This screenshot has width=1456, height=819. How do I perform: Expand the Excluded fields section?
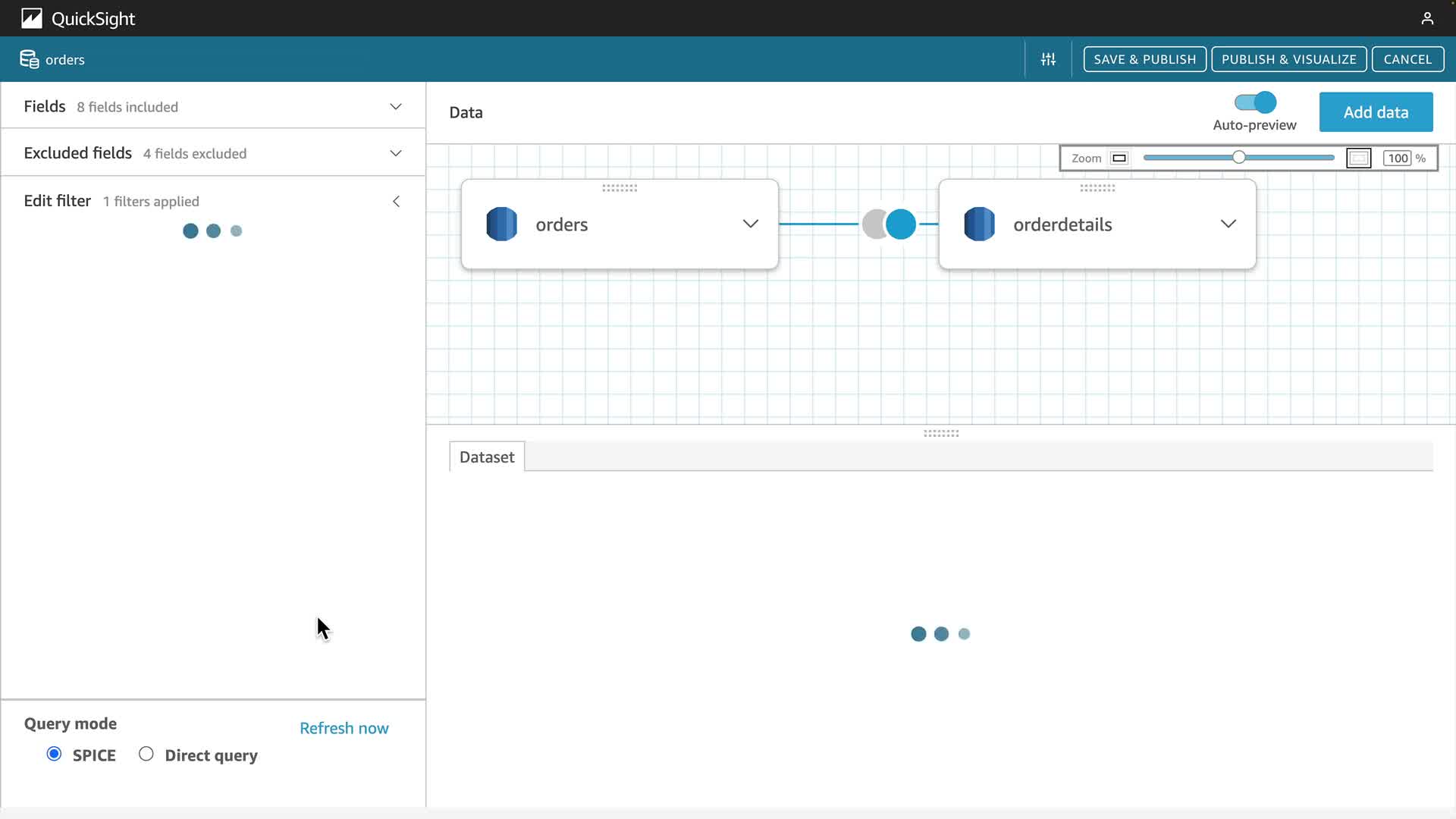(x=395, y=153)
